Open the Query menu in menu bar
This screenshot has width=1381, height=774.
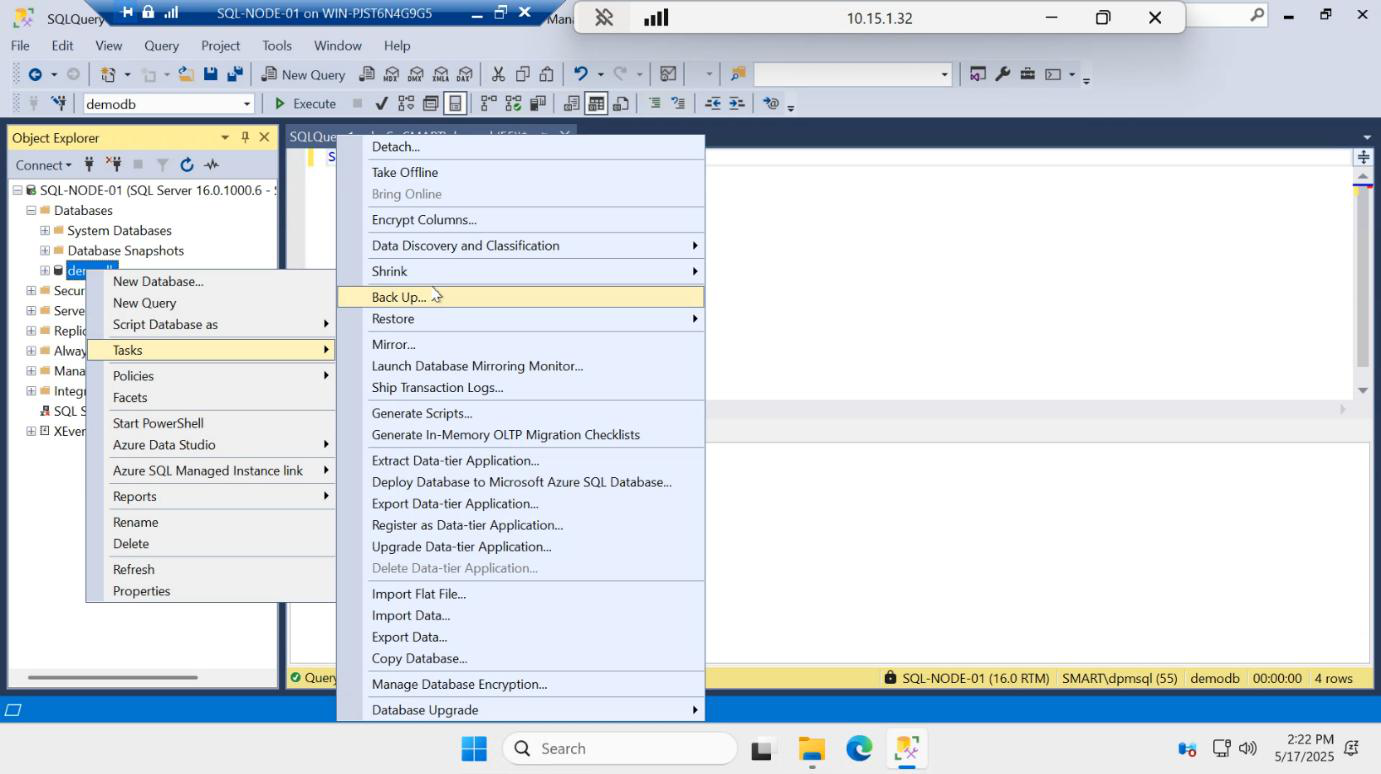(161, 45)
